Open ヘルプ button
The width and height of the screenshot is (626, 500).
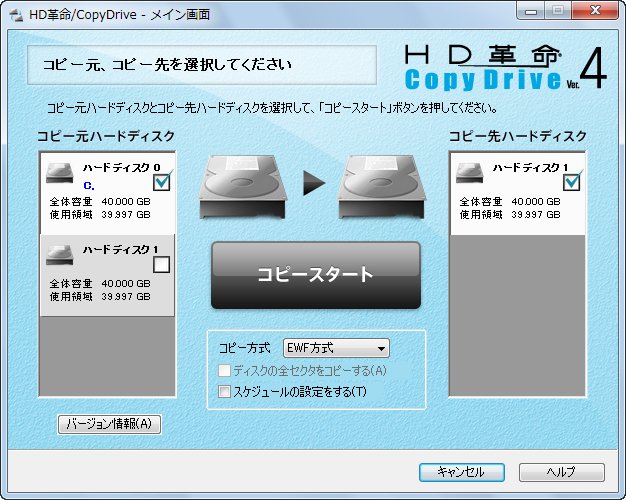562,472
